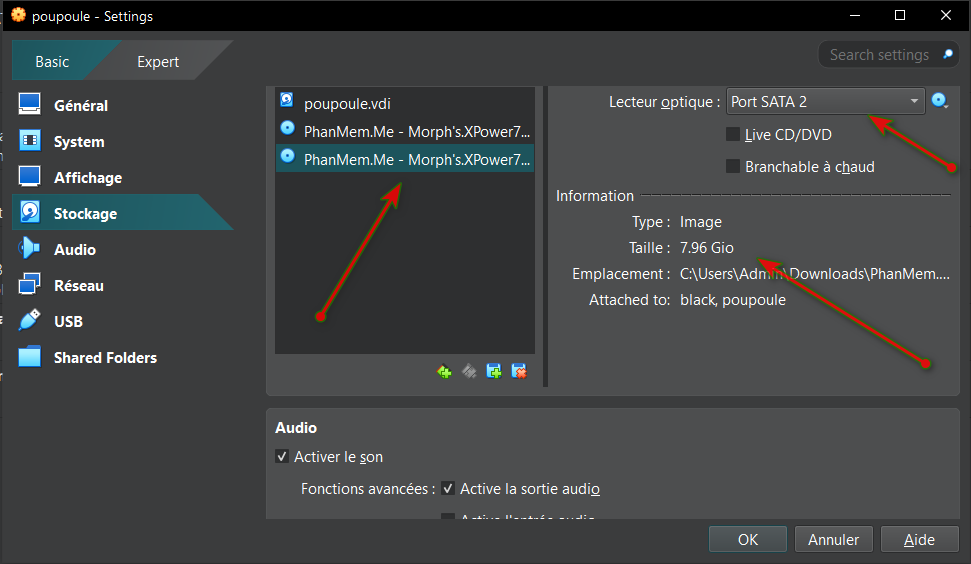Click the Annuler button
Screen dimensions: 971x564
pos(833,539)
